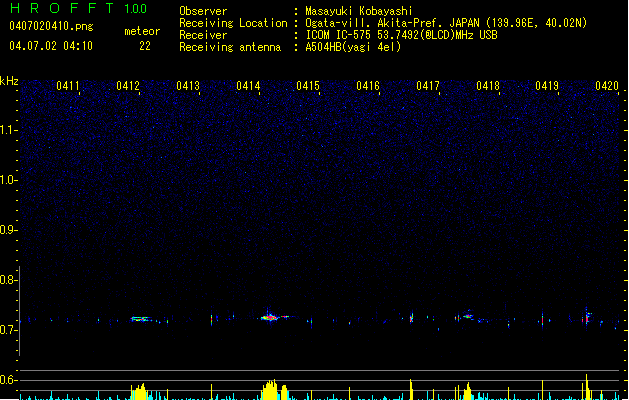629x400 pixels.
Task: Click the meteor echo between 0417 and 0418
Action: pyautogui.click(x=467, y=317)
